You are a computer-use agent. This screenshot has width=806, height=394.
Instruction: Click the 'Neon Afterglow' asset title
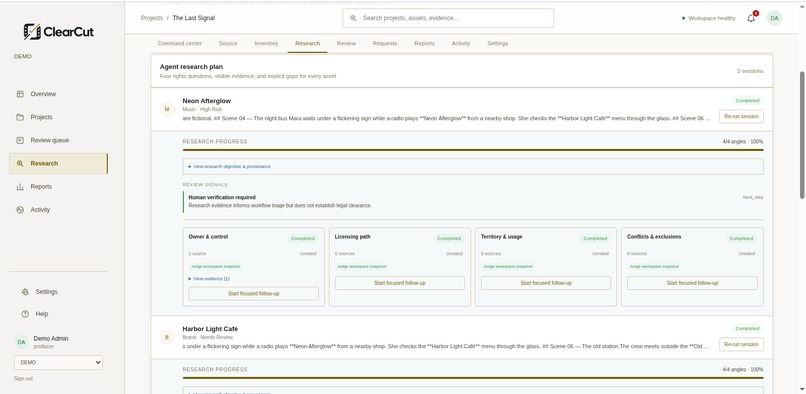coord(207,101)
